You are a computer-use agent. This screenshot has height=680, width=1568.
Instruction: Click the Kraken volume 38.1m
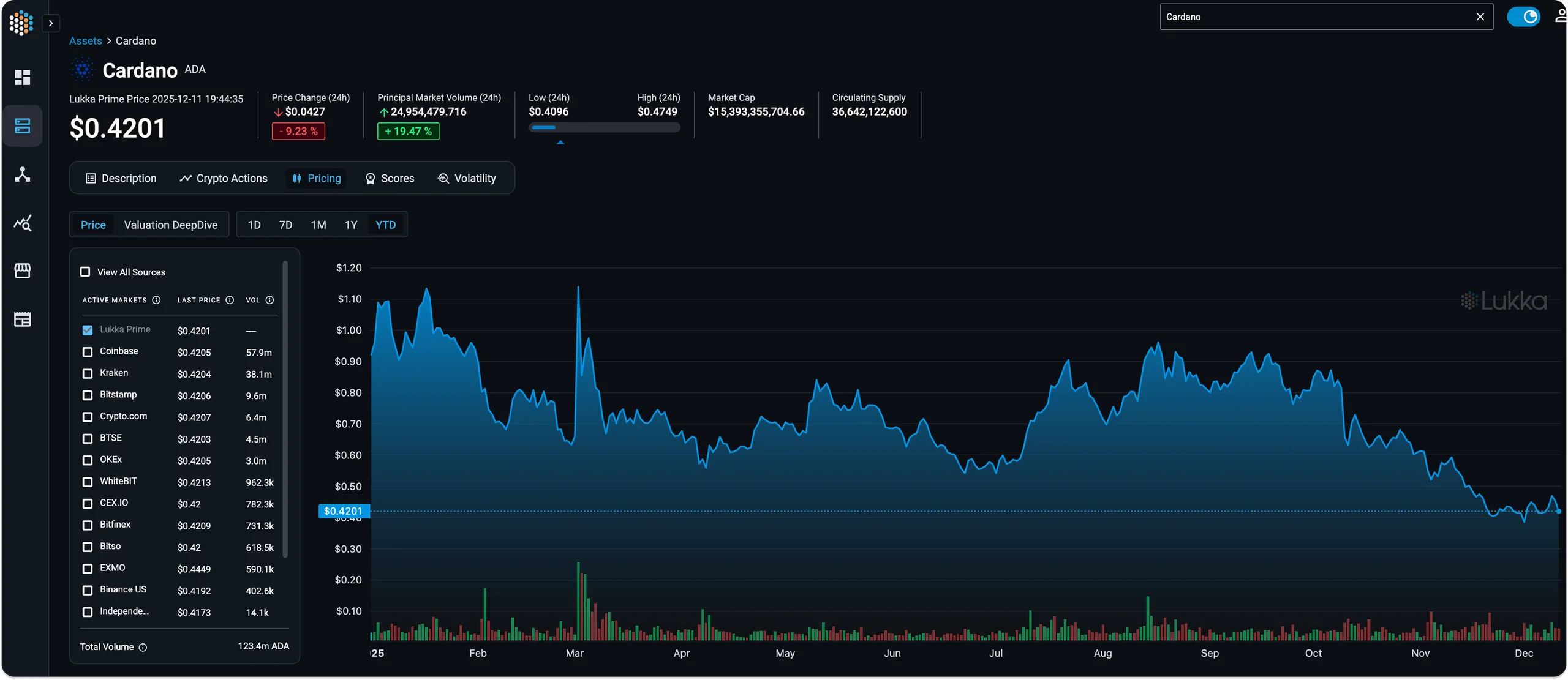click(x=259, y=375)
